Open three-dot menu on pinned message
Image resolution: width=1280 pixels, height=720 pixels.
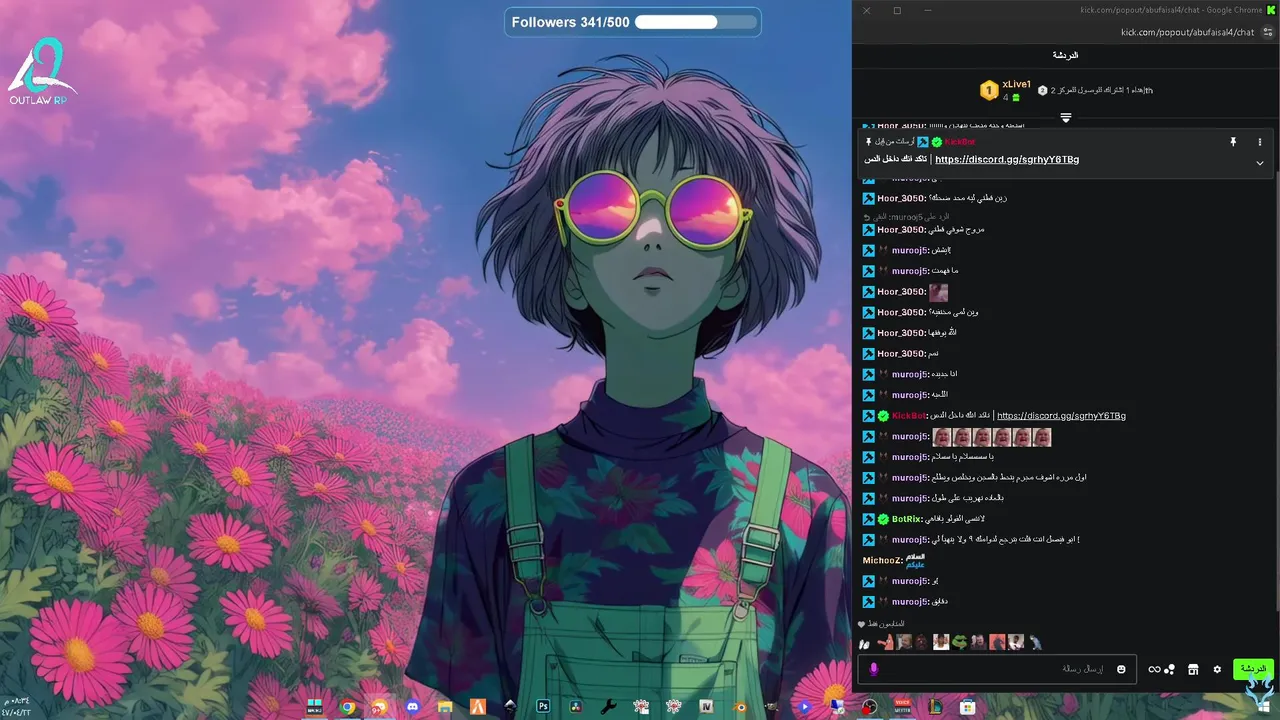pyautogui.click(x=1260, y=142)
